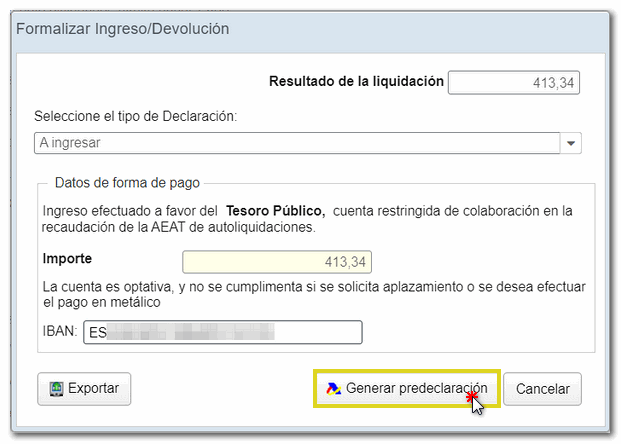Click into the yellow Importe amount field
Image resolution: width=621 pixels, height=444 pixels.
click(277, 262)
